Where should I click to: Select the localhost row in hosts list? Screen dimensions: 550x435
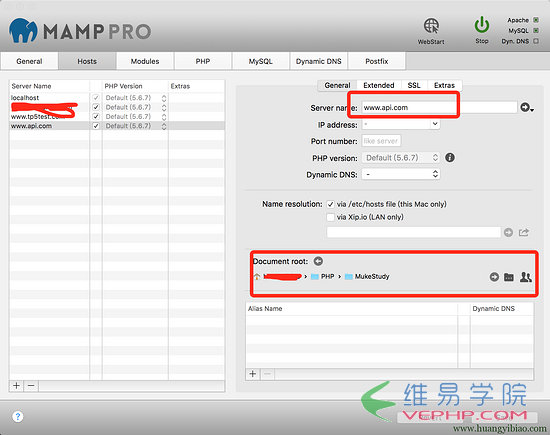pos(117,98)
